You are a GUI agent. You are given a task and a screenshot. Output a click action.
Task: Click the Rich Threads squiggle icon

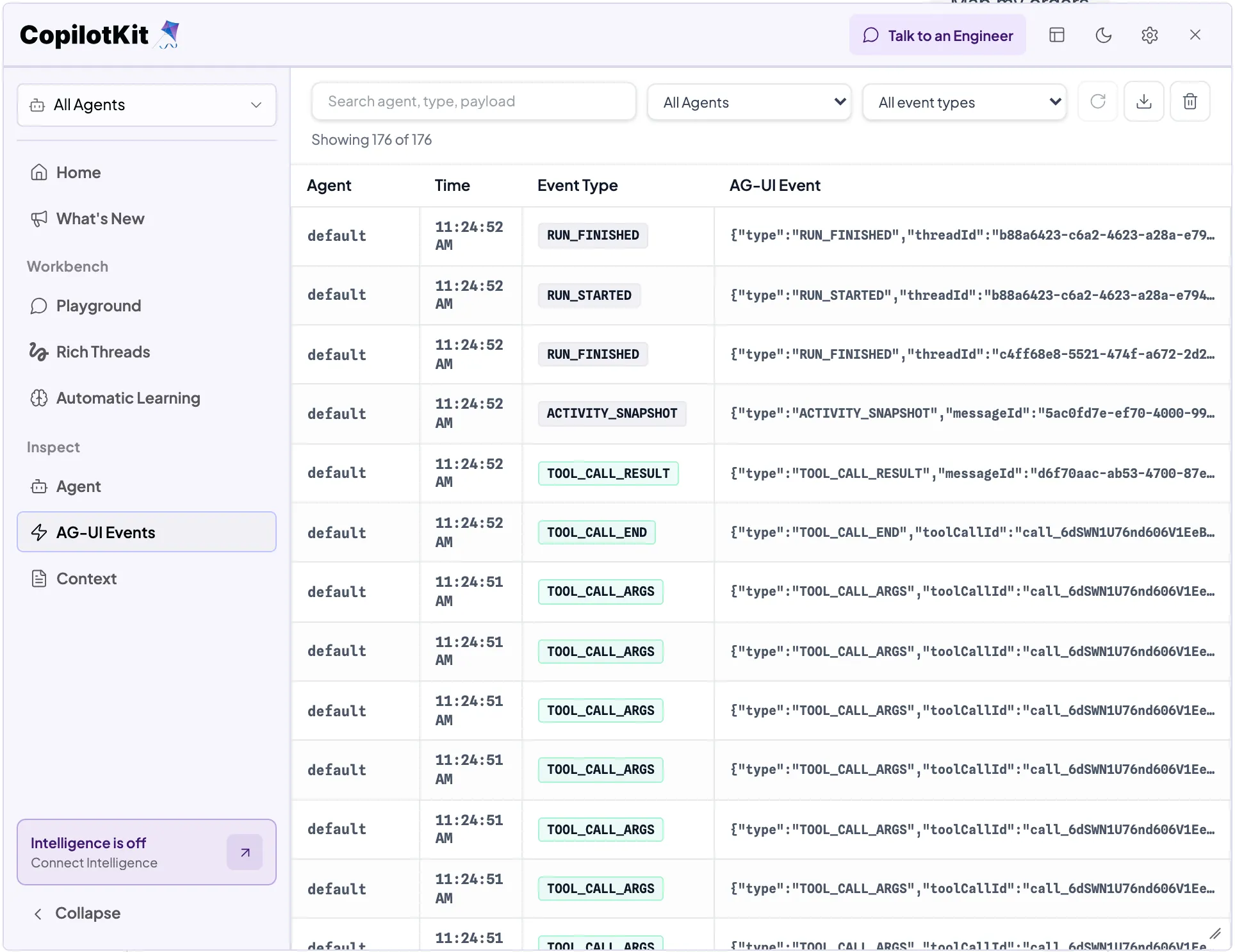tap(39, 352)
